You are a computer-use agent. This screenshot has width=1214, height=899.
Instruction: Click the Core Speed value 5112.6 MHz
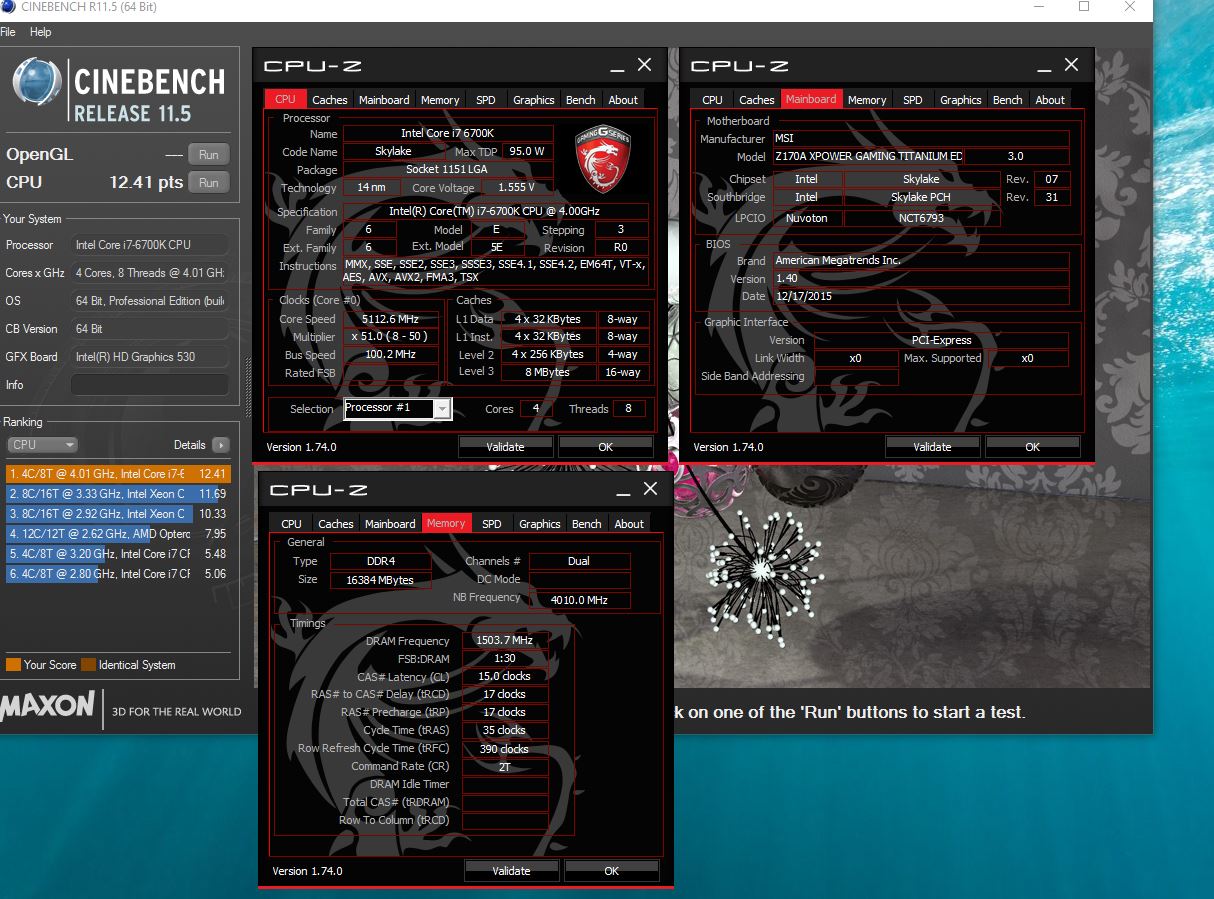391,319
